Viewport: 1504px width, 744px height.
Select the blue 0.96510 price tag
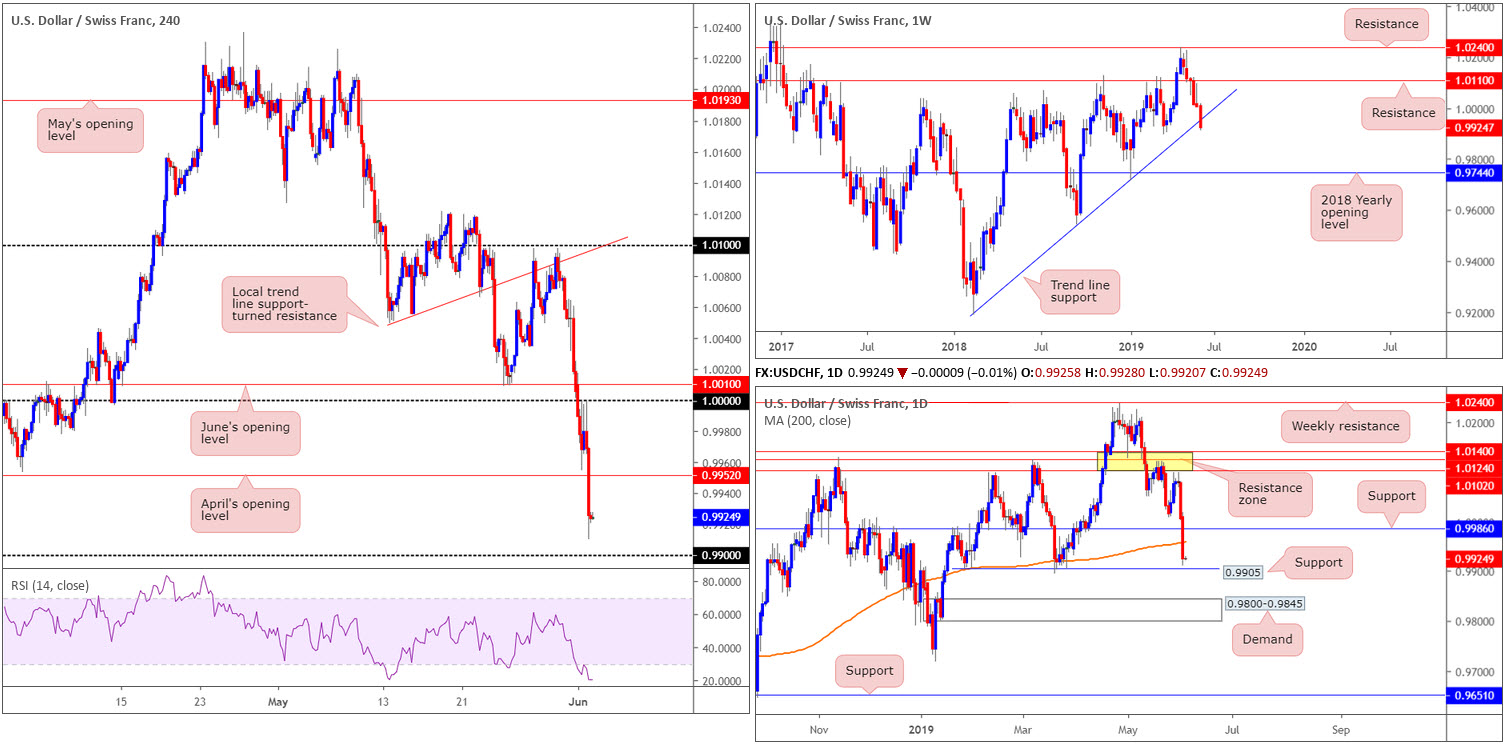click(x=1474, y=695)
